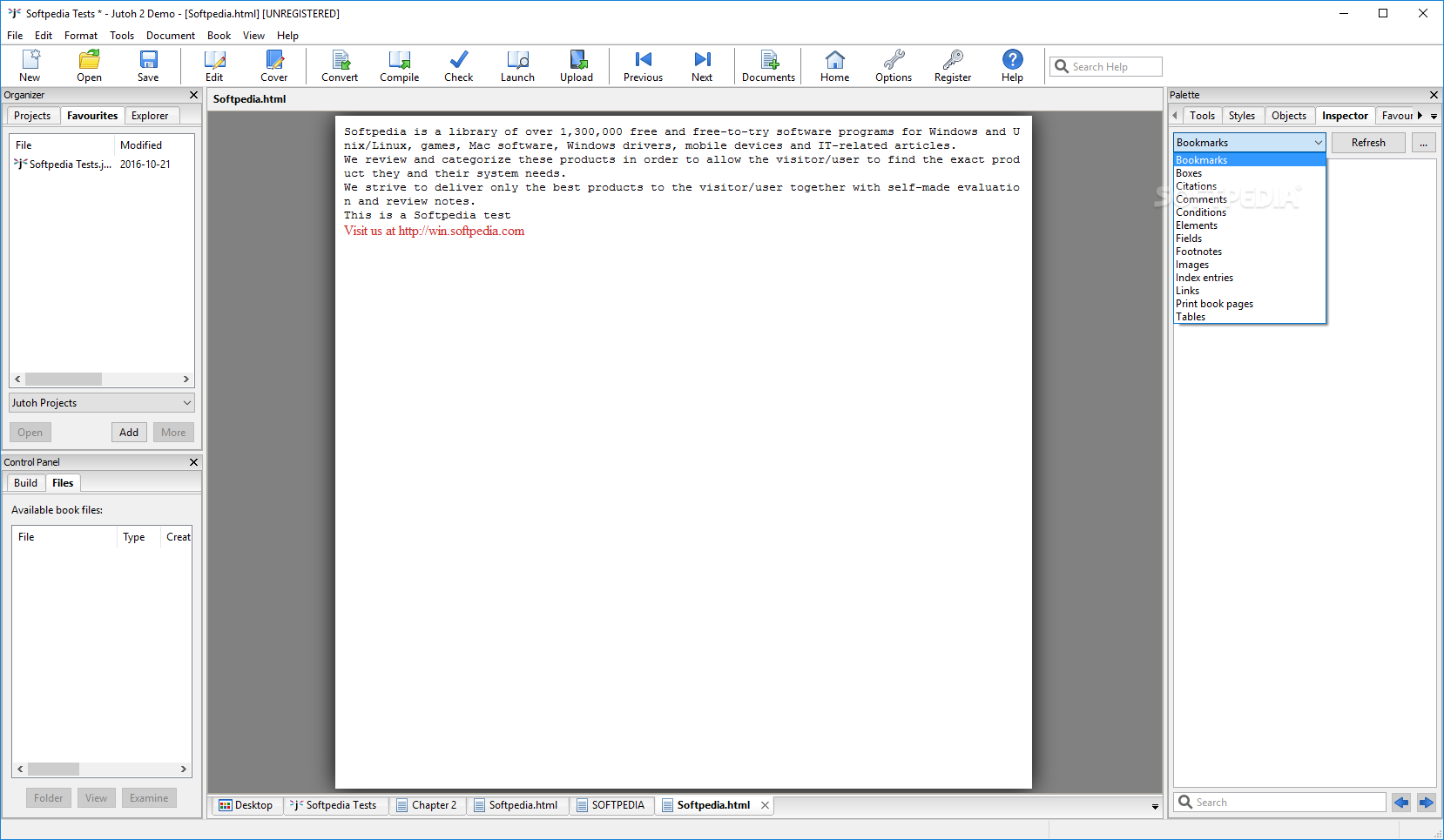Viewport: 1444px width, 840px height.
Task: Click the Edit toolbar icon
Action: (x=214, y=66)
